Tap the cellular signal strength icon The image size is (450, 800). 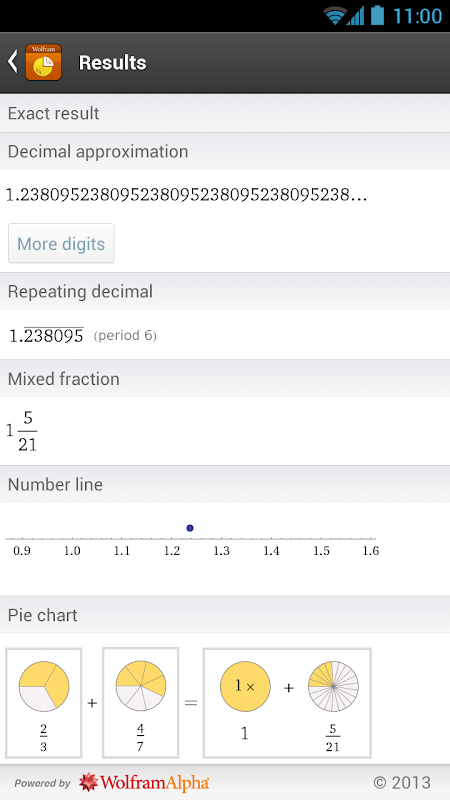(x=356, y=16)
